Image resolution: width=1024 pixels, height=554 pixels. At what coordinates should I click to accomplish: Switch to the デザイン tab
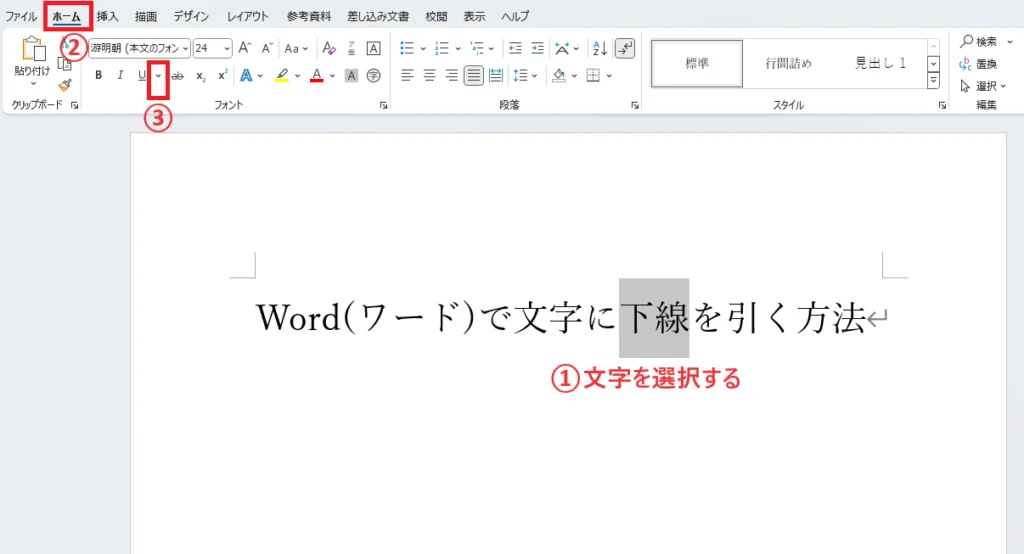(191, 16)
